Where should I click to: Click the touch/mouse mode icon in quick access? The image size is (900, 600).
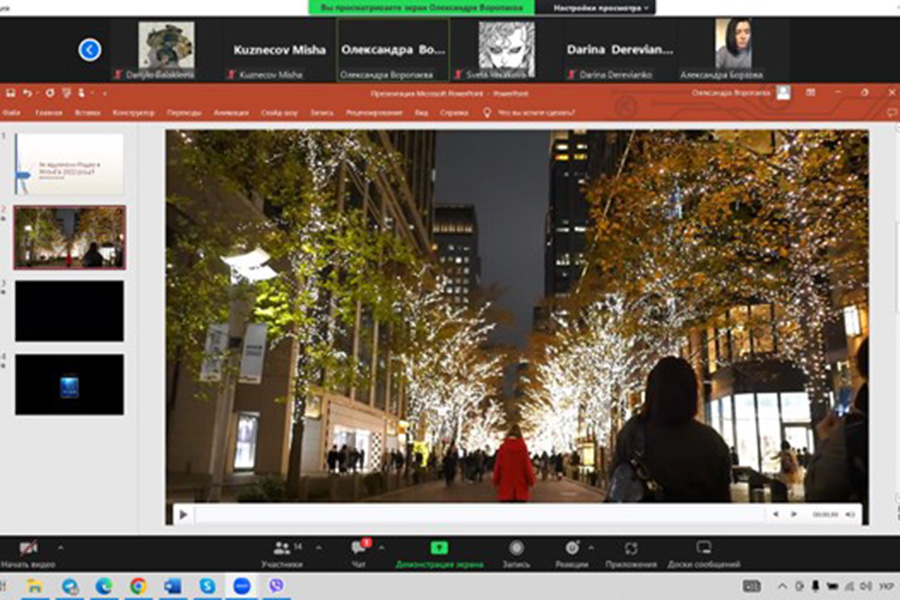(x=81, y=92)
